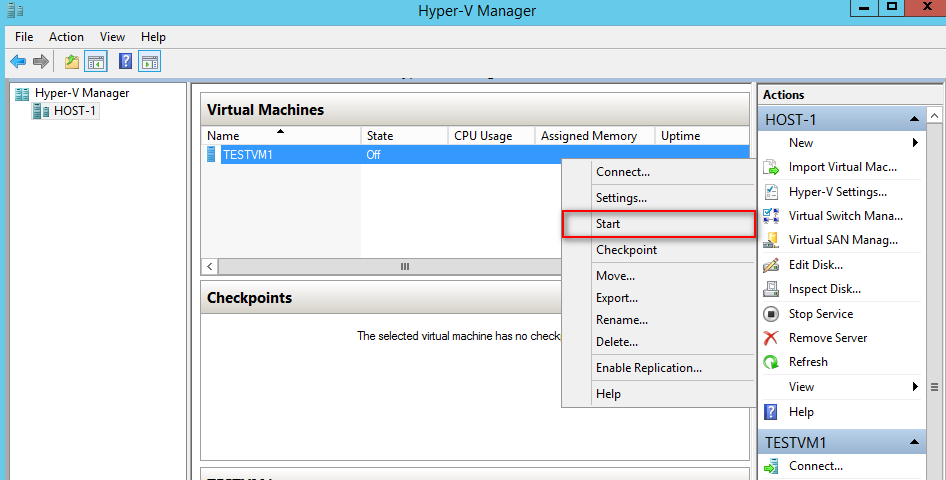Click the Virtual Switch Manager icon

tap(771, 216)
